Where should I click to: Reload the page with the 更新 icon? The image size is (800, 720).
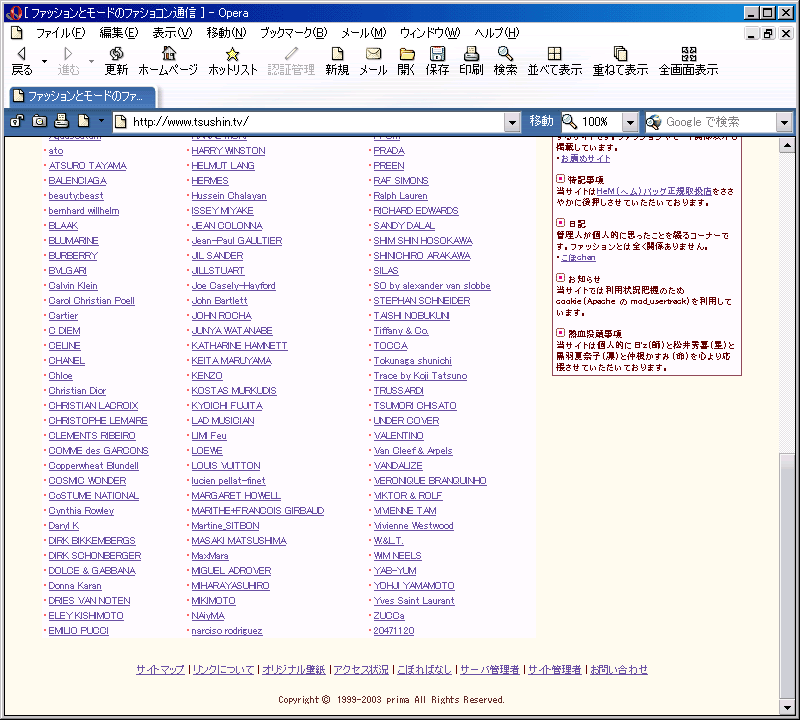pos(116,61)
